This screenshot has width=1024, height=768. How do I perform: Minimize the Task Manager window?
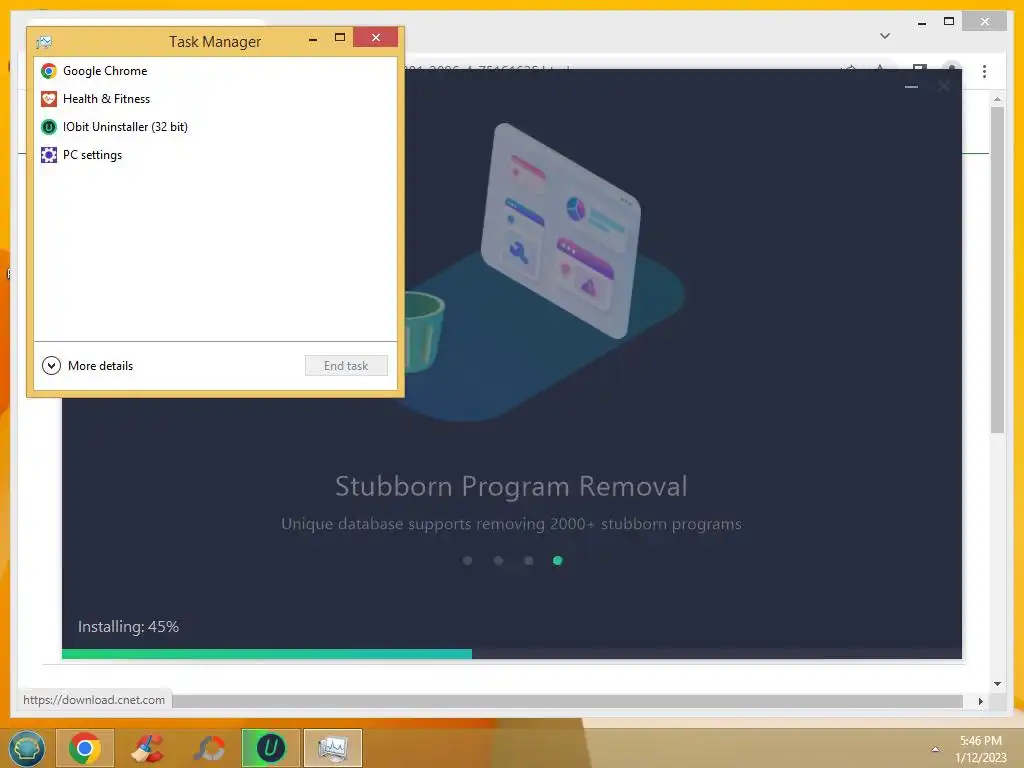[313, 39]
